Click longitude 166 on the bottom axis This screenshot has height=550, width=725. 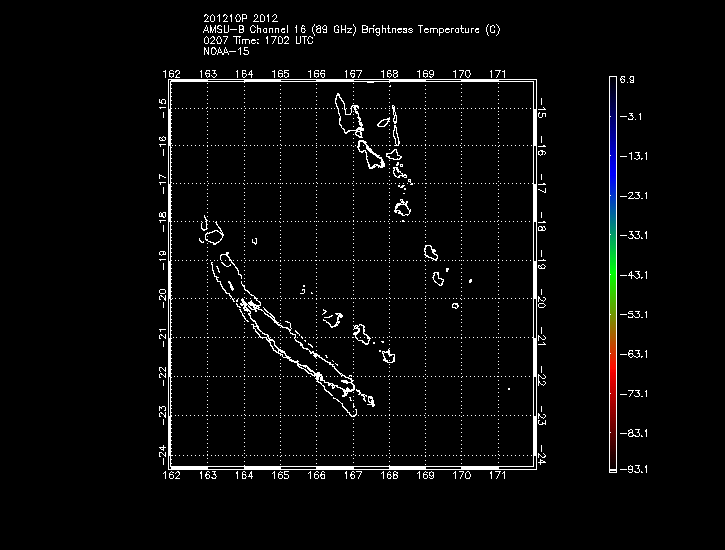317,475
